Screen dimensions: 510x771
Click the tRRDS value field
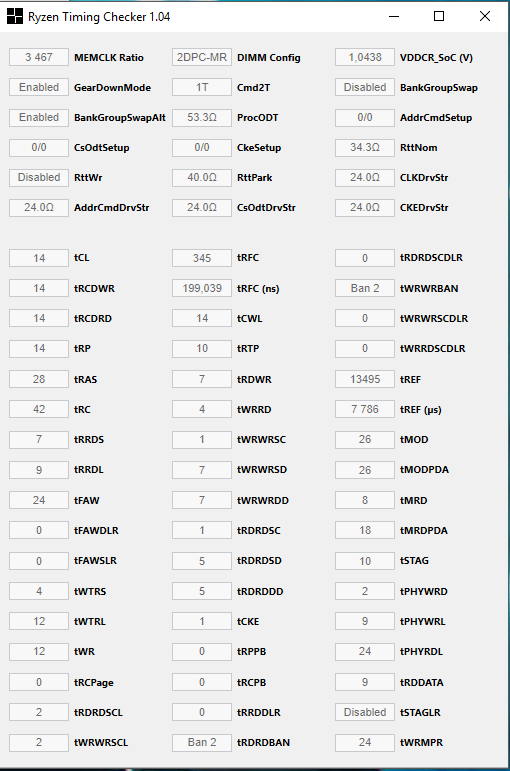click(39, 439)
